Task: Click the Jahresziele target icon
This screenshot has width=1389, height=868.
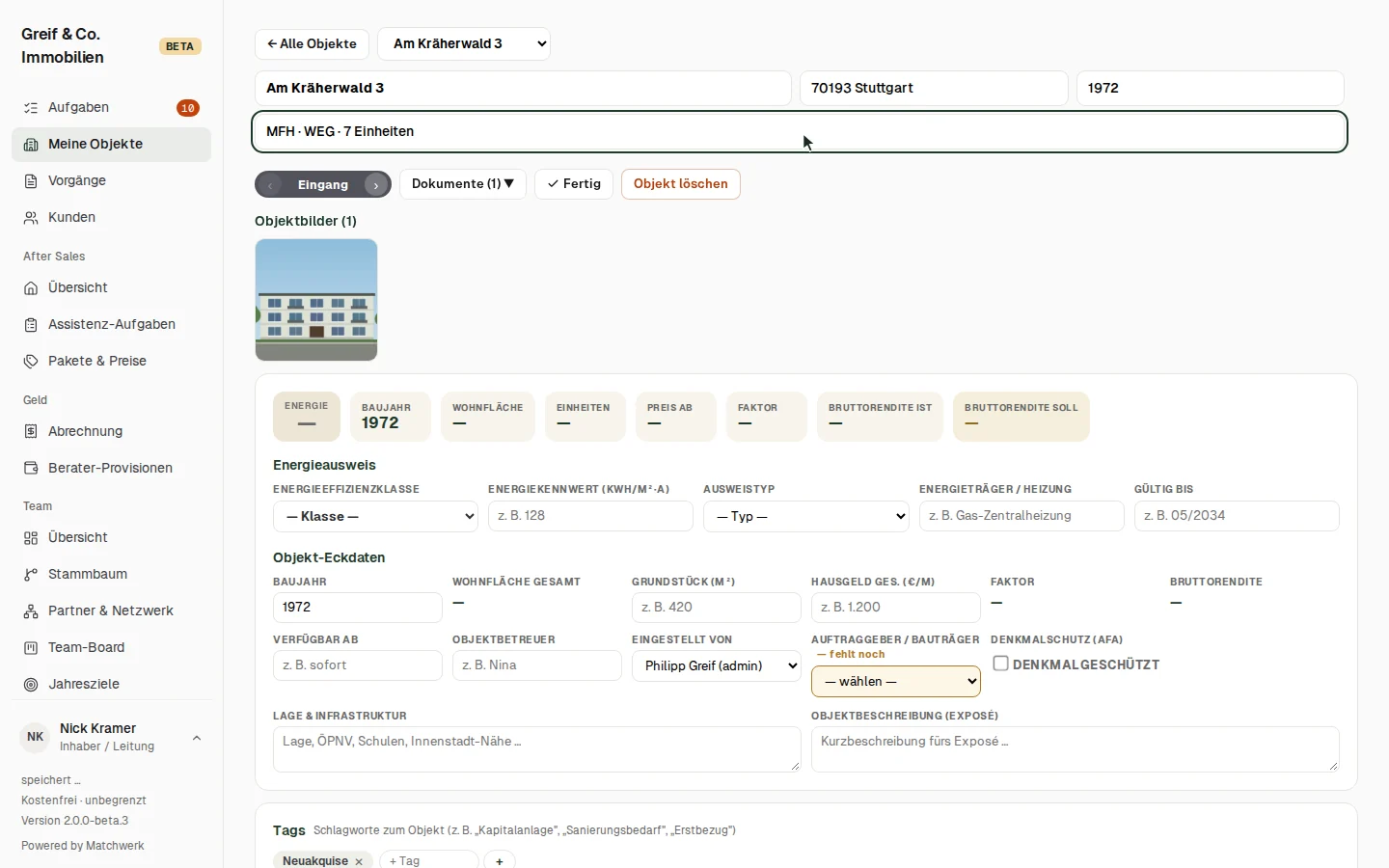Action: click(31, 685)
